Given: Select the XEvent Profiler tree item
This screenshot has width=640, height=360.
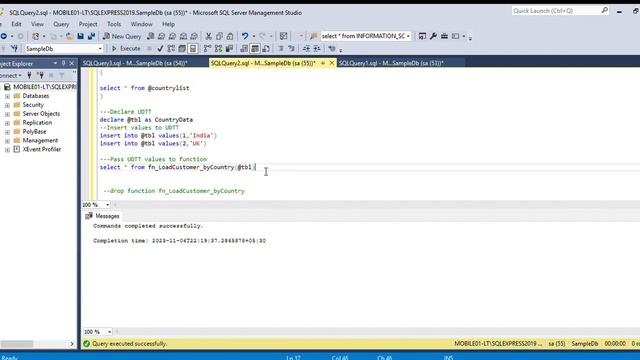Looking at the screenshot, I should 42,149.
